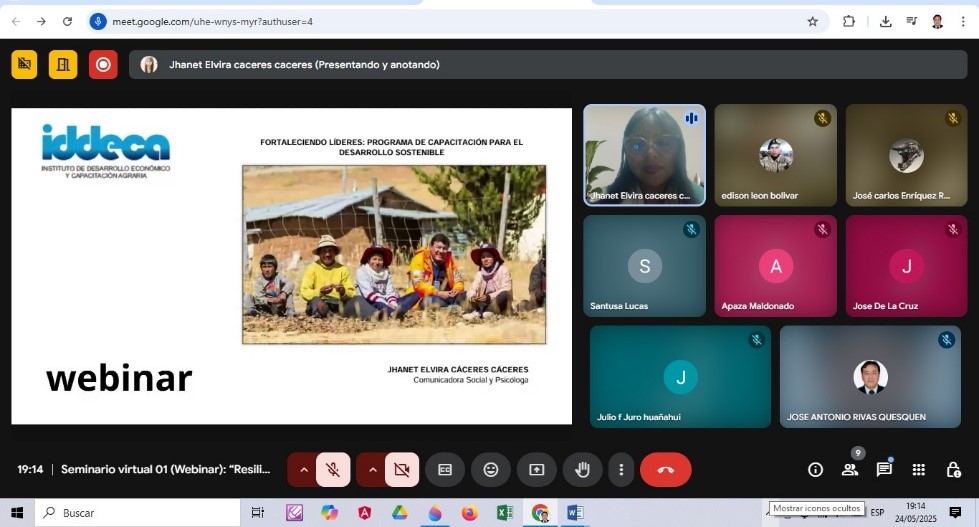
Task: Turn on the microphone in Meet
Action: (x=333, y=469)
